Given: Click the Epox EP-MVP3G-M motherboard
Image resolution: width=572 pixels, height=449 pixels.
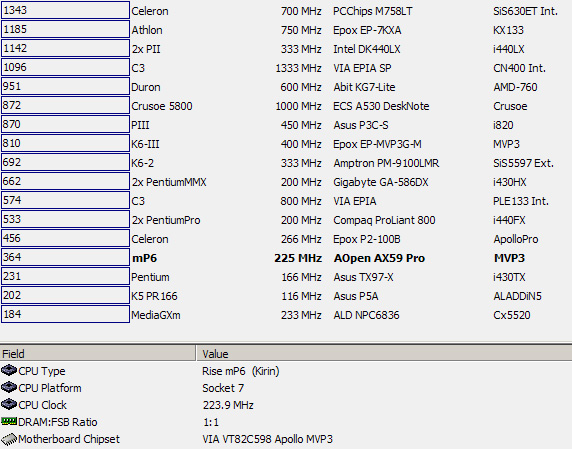Looking at the screenshot, I should pyautogui.click(x=377, y=144).
